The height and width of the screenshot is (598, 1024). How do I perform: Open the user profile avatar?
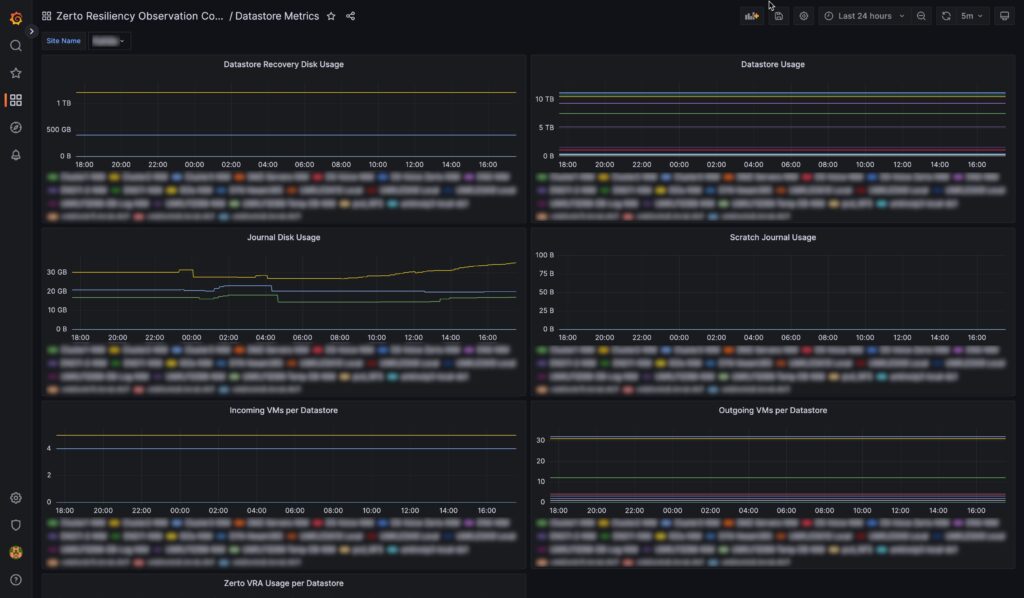coord(16,552)
